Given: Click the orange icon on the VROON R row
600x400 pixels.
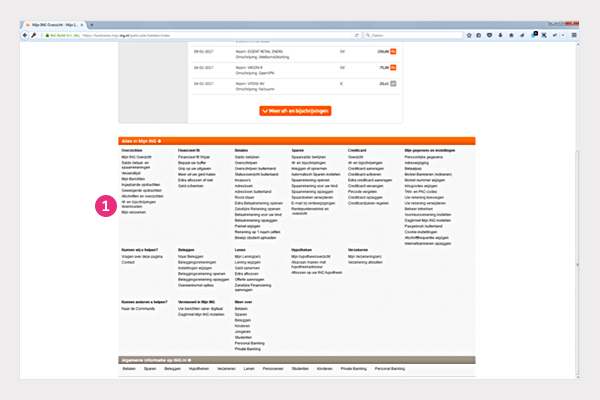Looking at the screenshot, I should (393, 67).
